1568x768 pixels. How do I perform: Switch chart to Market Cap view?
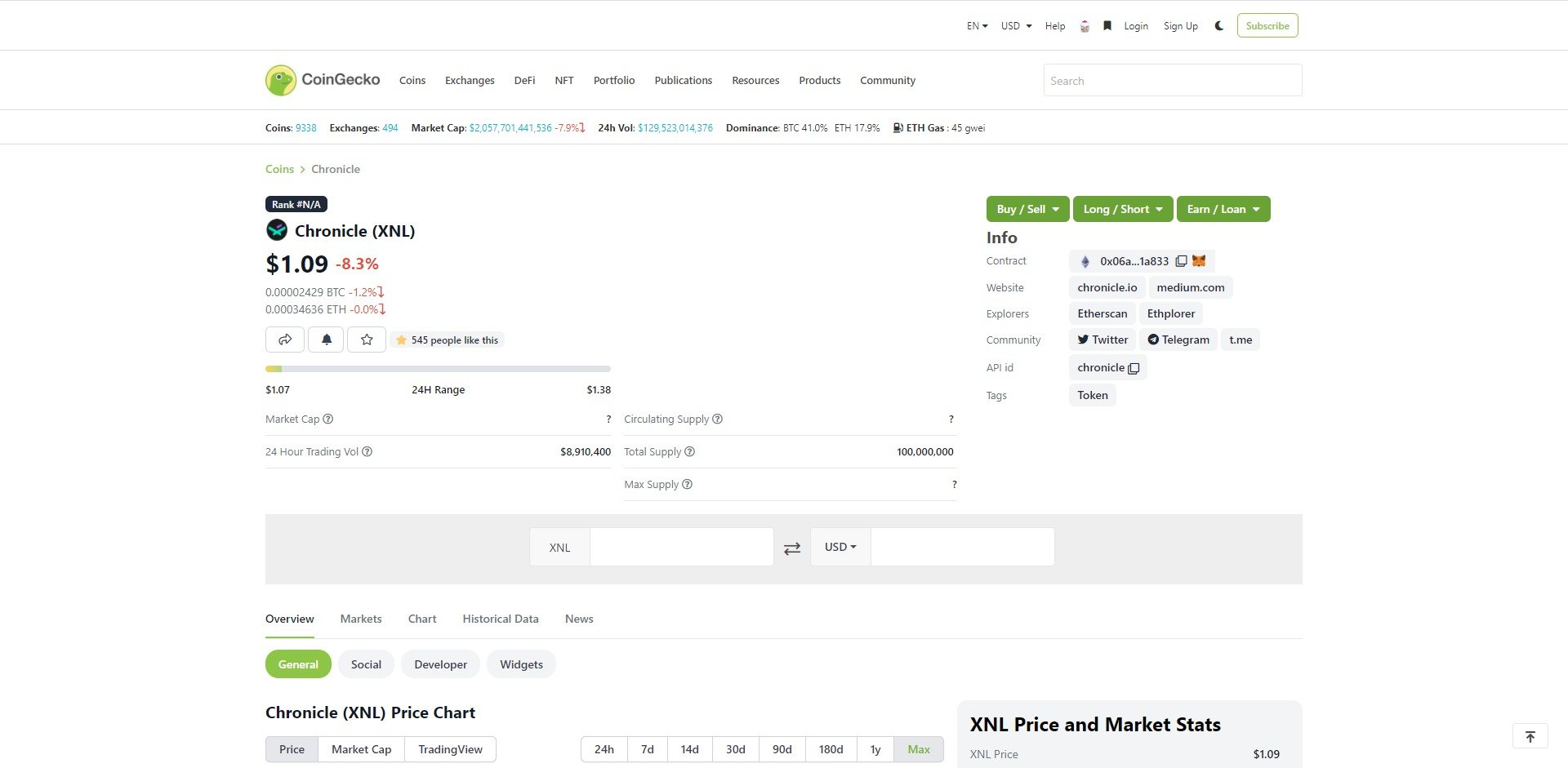[361, 749]
